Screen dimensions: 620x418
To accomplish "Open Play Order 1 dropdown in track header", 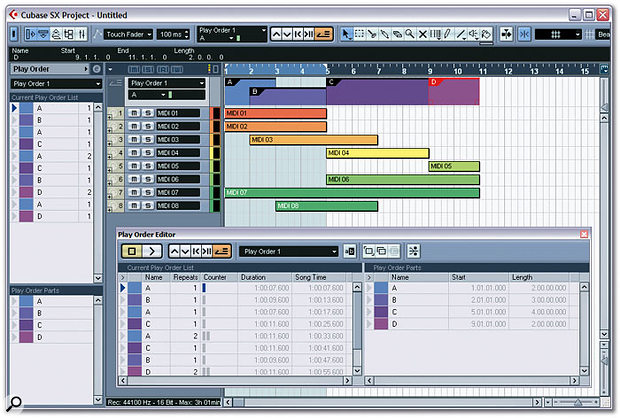I will [x=166, y=83].
